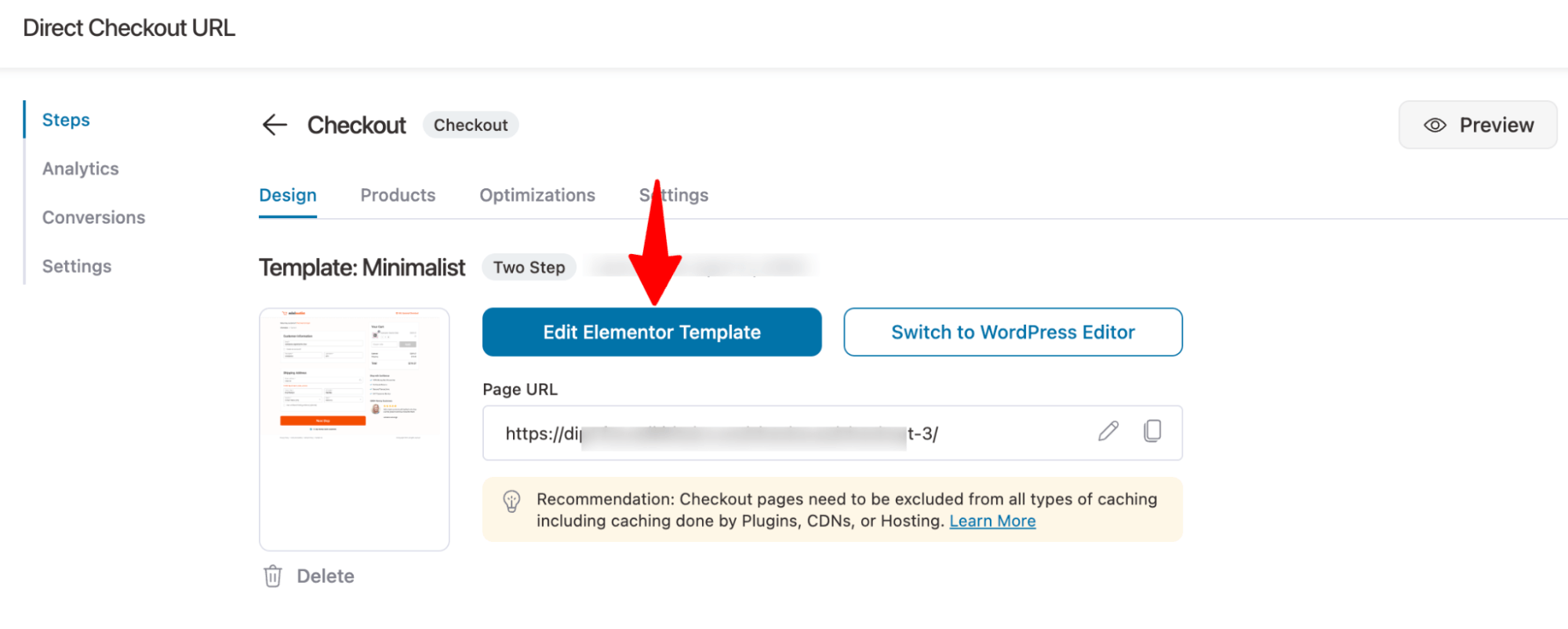Screen dimensions: 1568x629
Task: Click the Preview button
Action: [1478, 125]
